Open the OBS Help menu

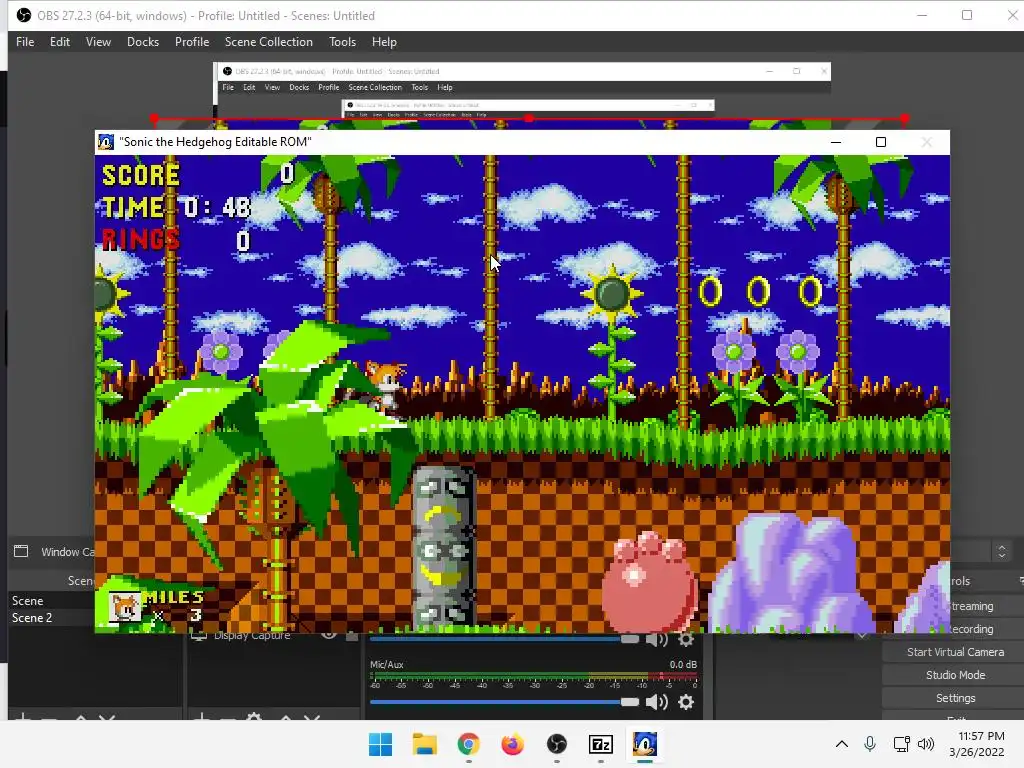(x=384, y=42)
